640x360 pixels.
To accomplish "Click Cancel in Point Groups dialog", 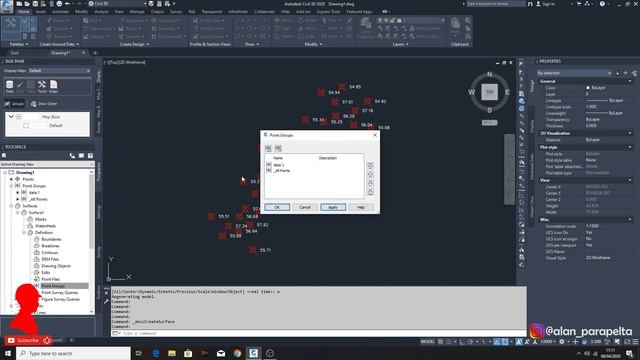I will (x=305, y=207).
